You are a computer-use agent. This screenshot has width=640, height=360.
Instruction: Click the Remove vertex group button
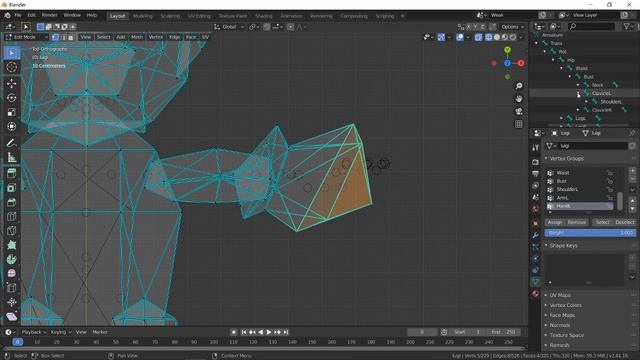coord(577,222)
